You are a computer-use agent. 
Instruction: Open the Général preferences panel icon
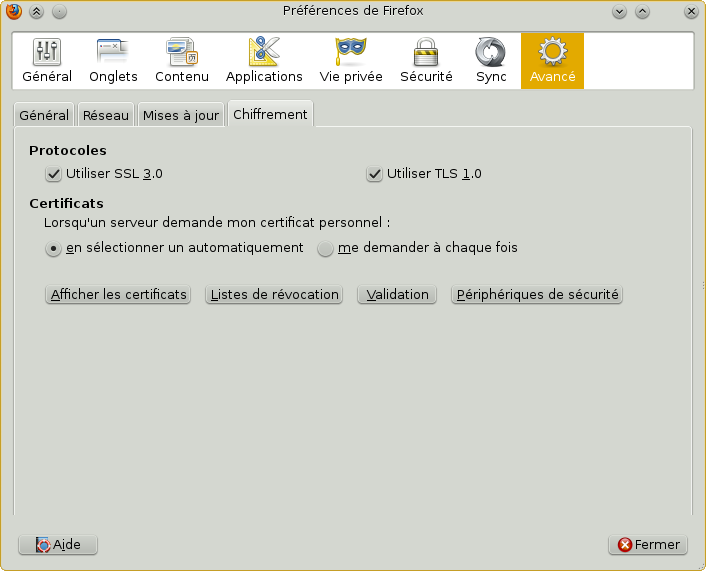[47, 61]
